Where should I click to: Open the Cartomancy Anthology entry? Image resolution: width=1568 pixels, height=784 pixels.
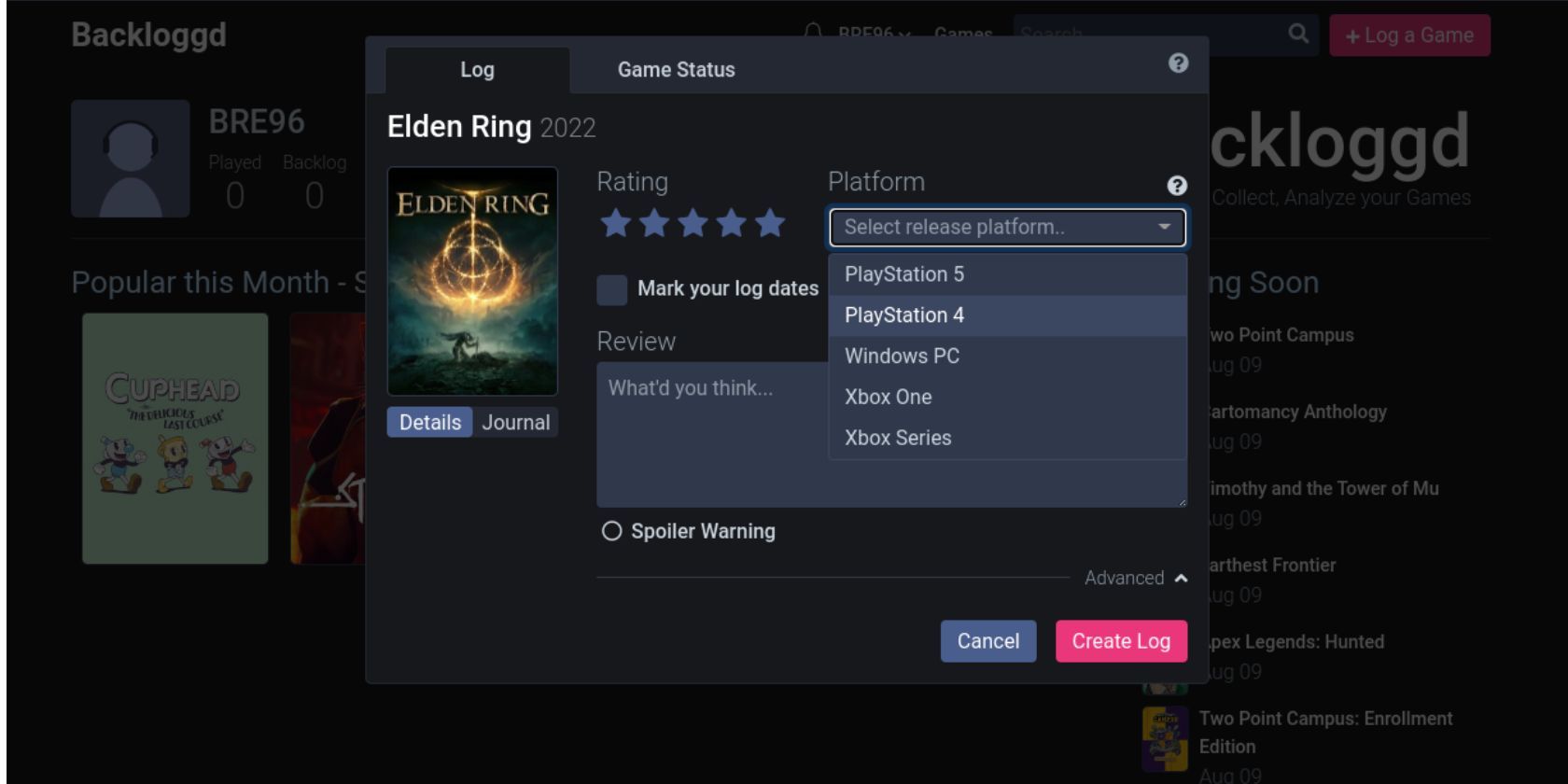pos(1296,412)
